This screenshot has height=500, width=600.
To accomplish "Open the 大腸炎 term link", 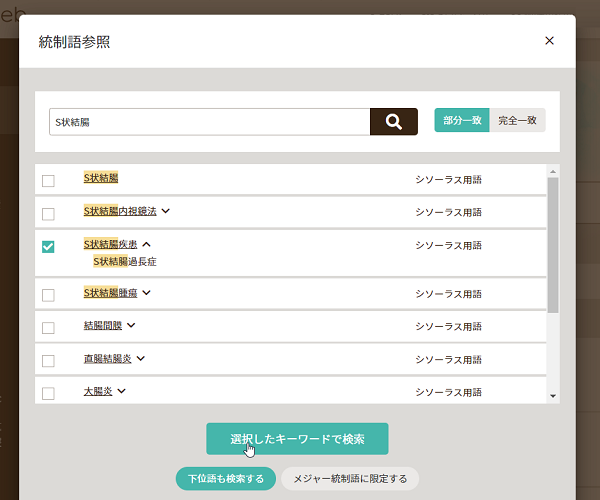I will click(98, 391).
